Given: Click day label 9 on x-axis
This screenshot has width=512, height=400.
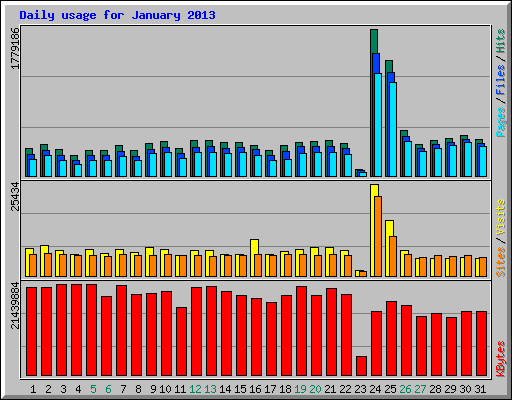Looking at the screenshot, I should (x=153, y=389).
